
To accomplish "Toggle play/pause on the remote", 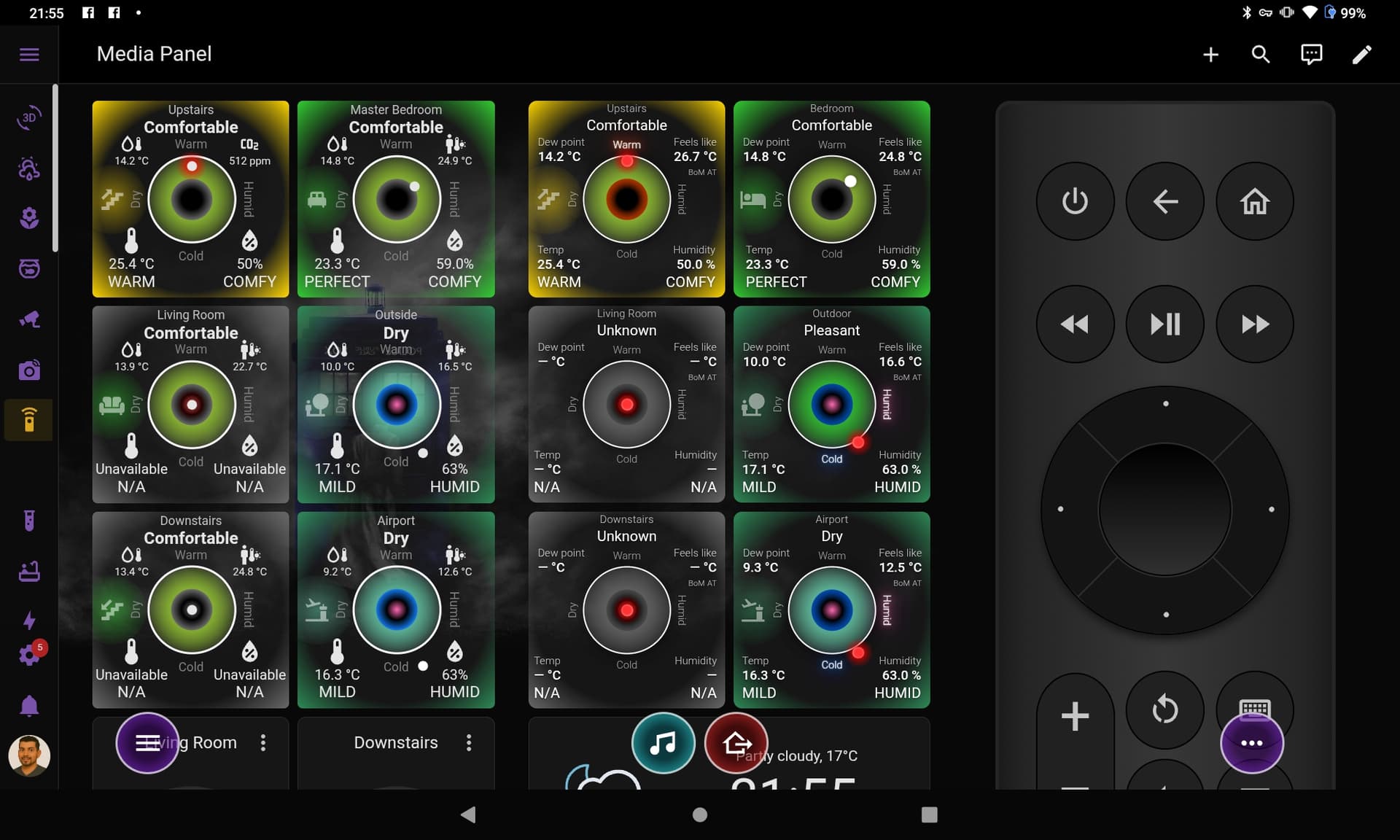I will 1164,324.
